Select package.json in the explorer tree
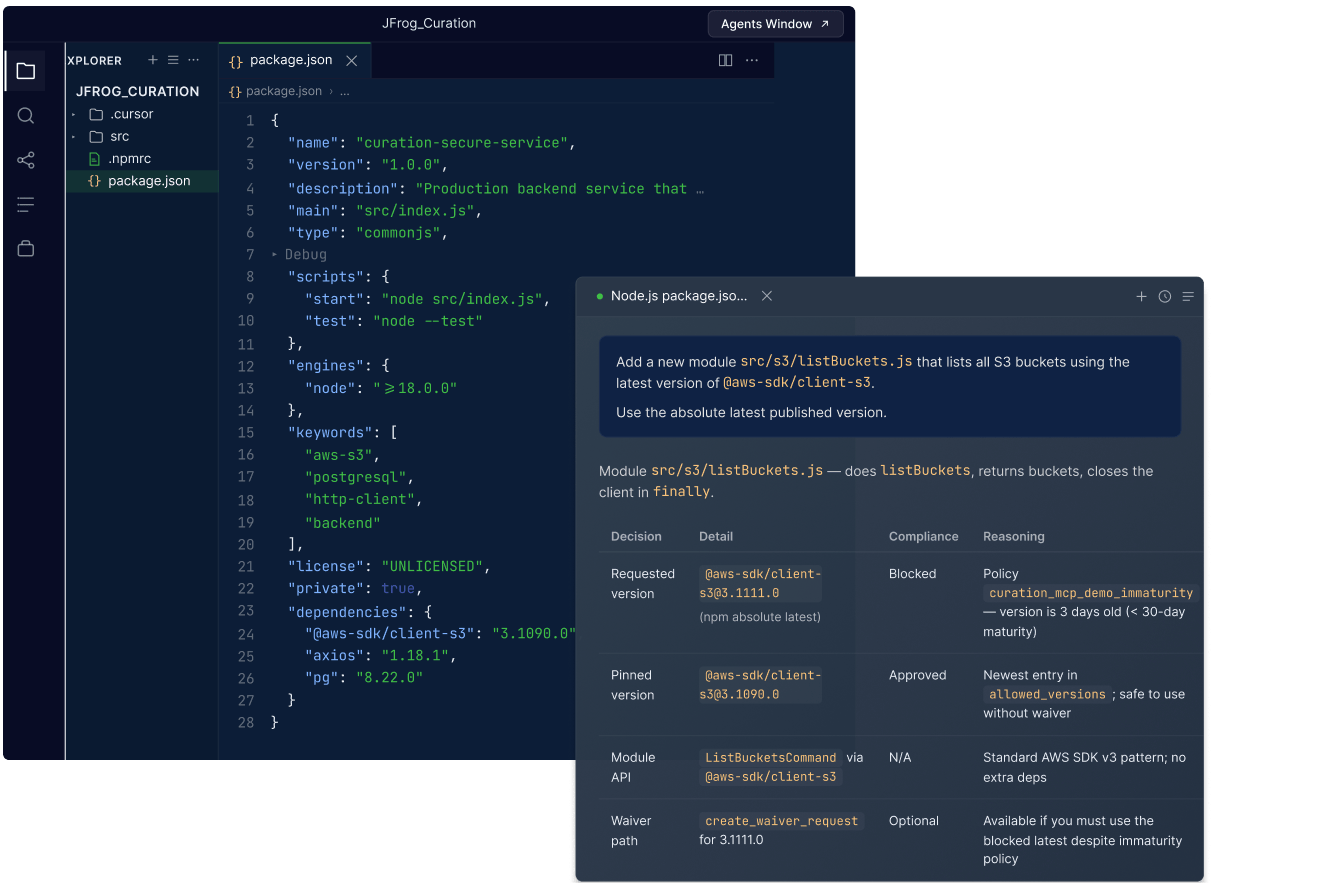Image resolution: width=1328 pixels, height=886 pixels. click(142, 181)
